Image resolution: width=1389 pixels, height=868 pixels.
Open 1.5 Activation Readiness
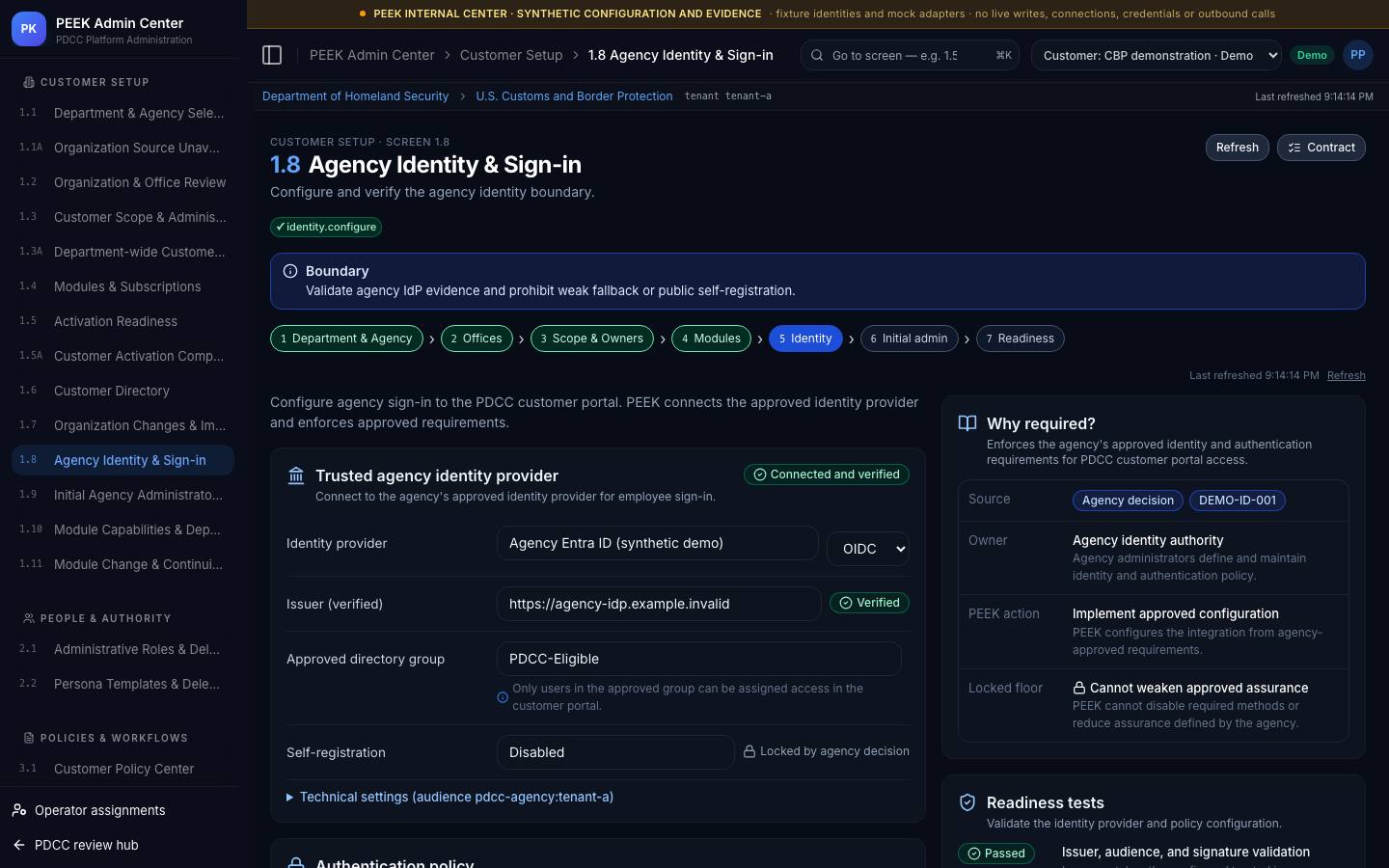[123, 321]
